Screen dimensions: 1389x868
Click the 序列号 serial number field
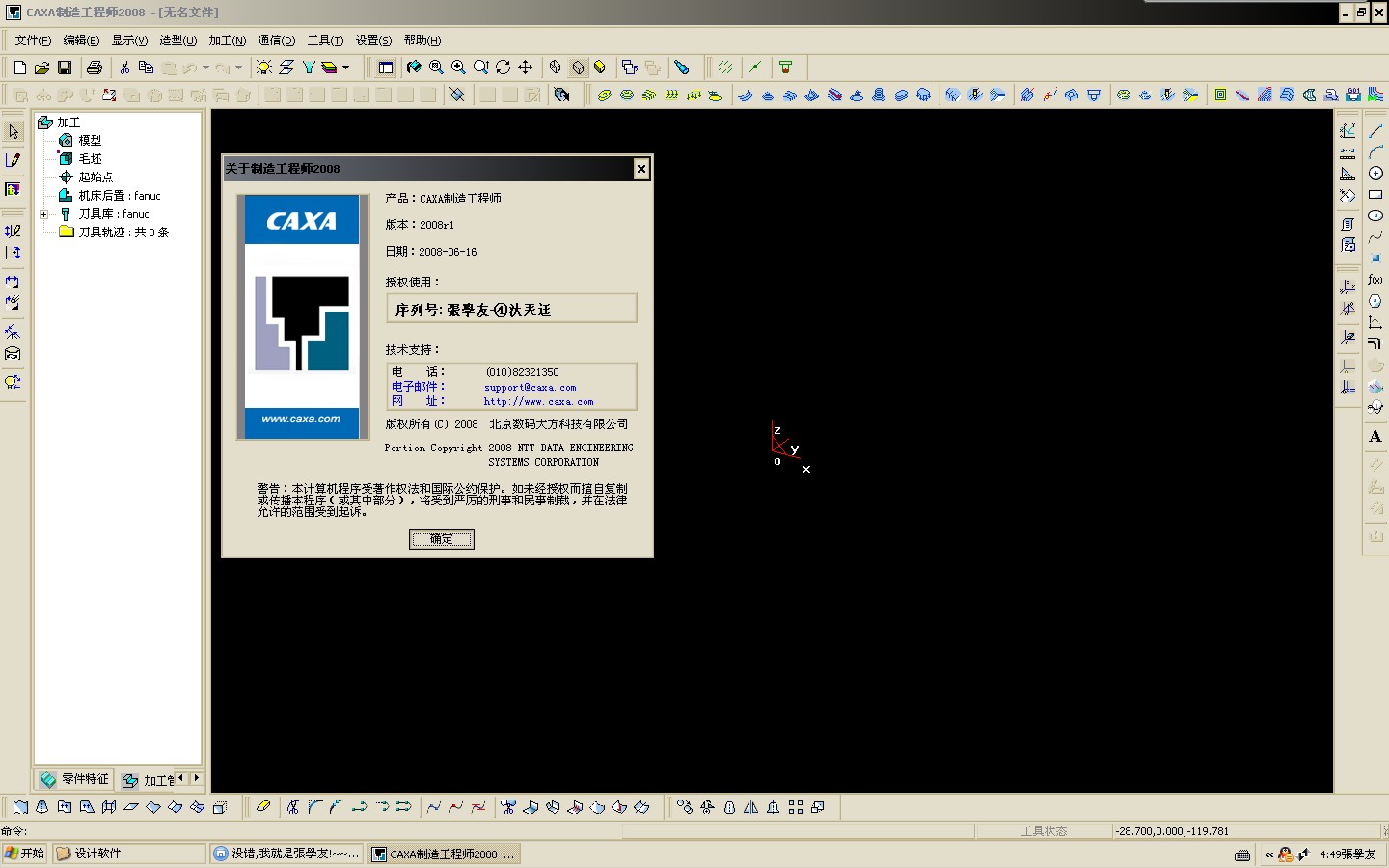tap(511, 309)
